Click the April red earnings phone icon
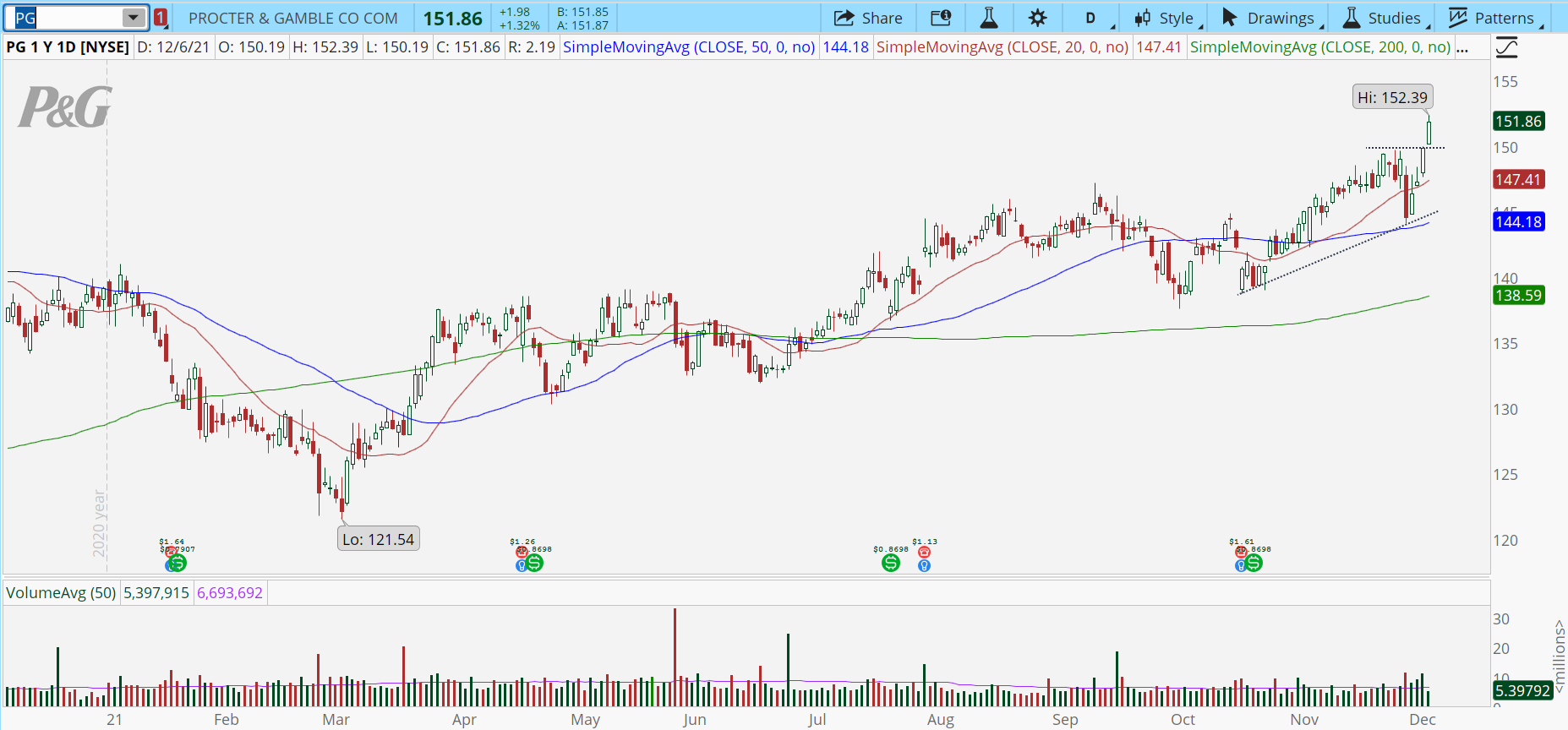 (522, 552)
